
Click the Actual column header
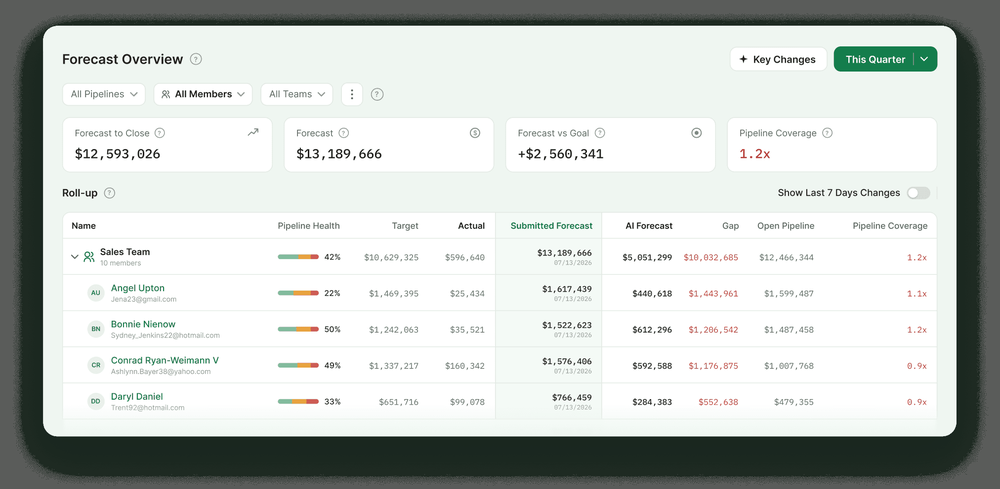pos(471,226)
